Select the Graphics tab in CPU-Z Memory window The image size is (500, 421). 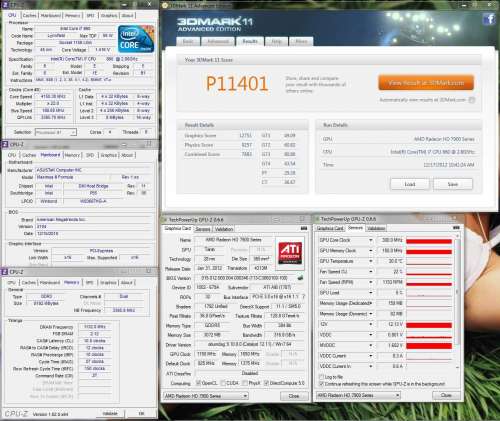[x=108, y=283]
